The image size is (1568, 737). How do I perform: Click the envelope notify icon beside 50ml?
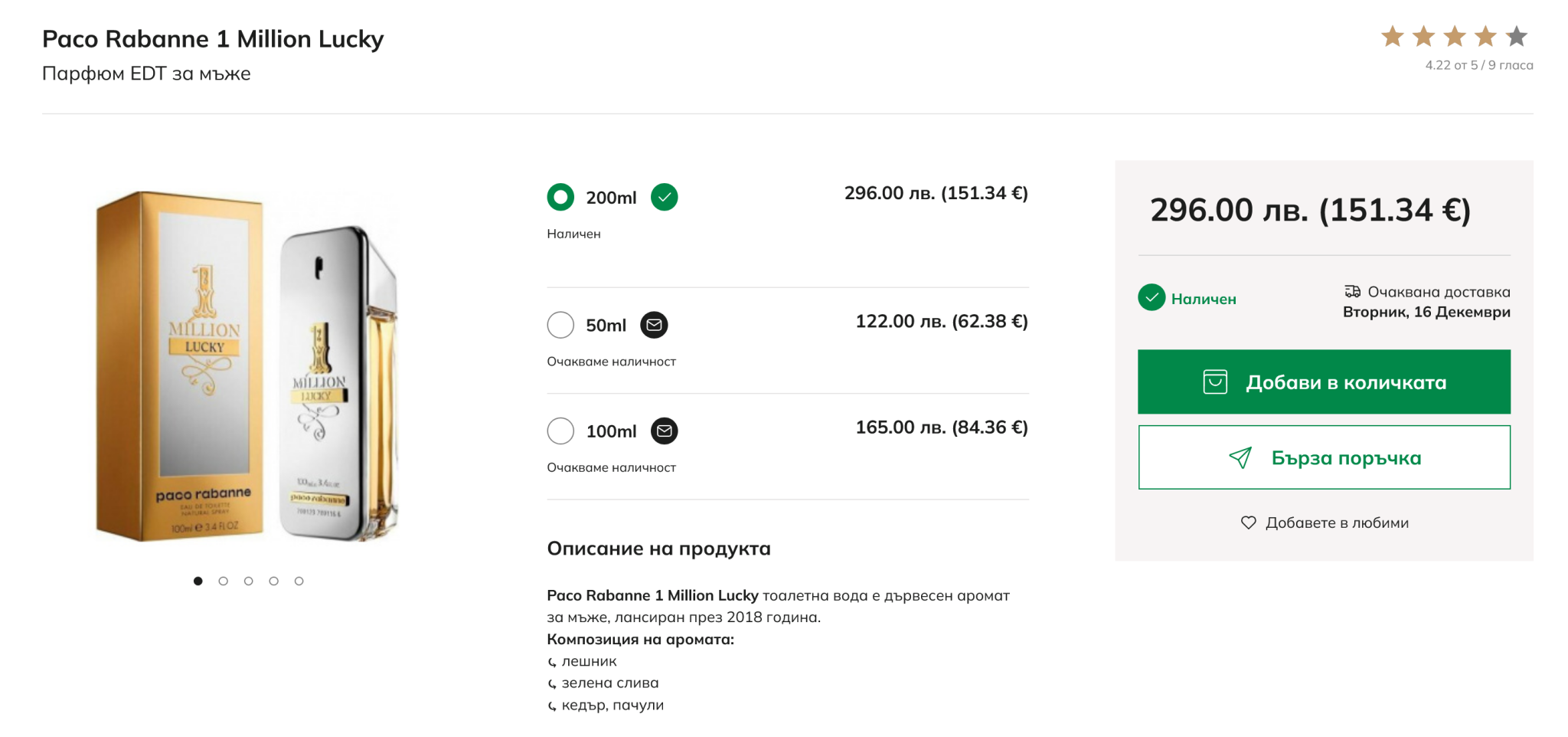[x=654, y=325]
